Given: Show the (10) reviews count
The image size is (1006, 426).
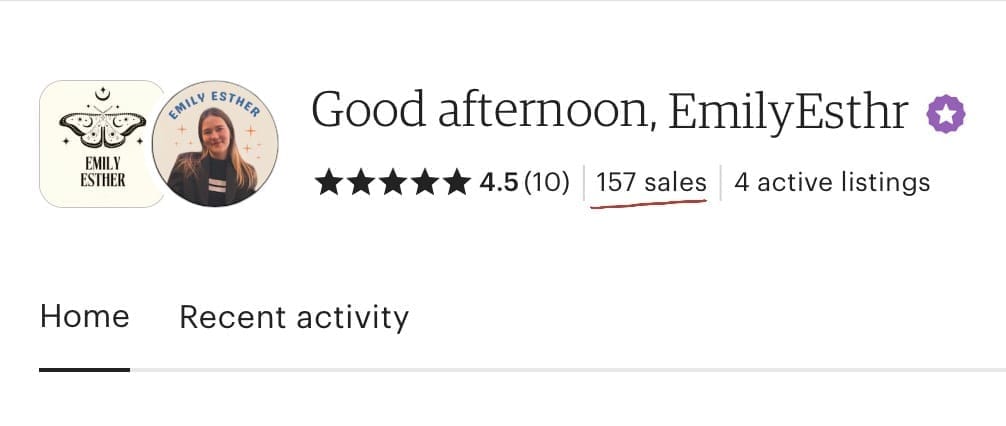Looking at the screenshot, I should pyautogui.click(x=546, y=182).
